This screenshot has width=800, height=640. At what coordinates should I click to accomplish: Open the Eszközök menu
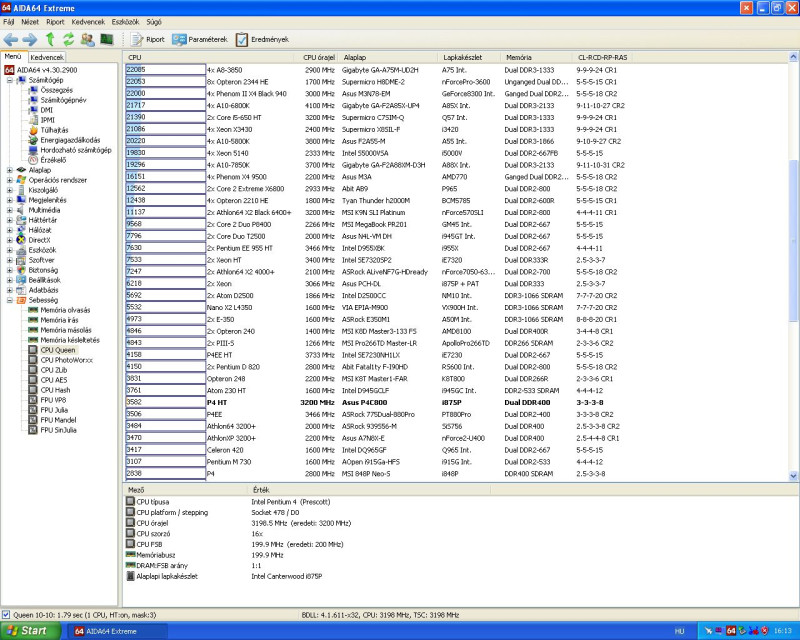coord(126,22)
